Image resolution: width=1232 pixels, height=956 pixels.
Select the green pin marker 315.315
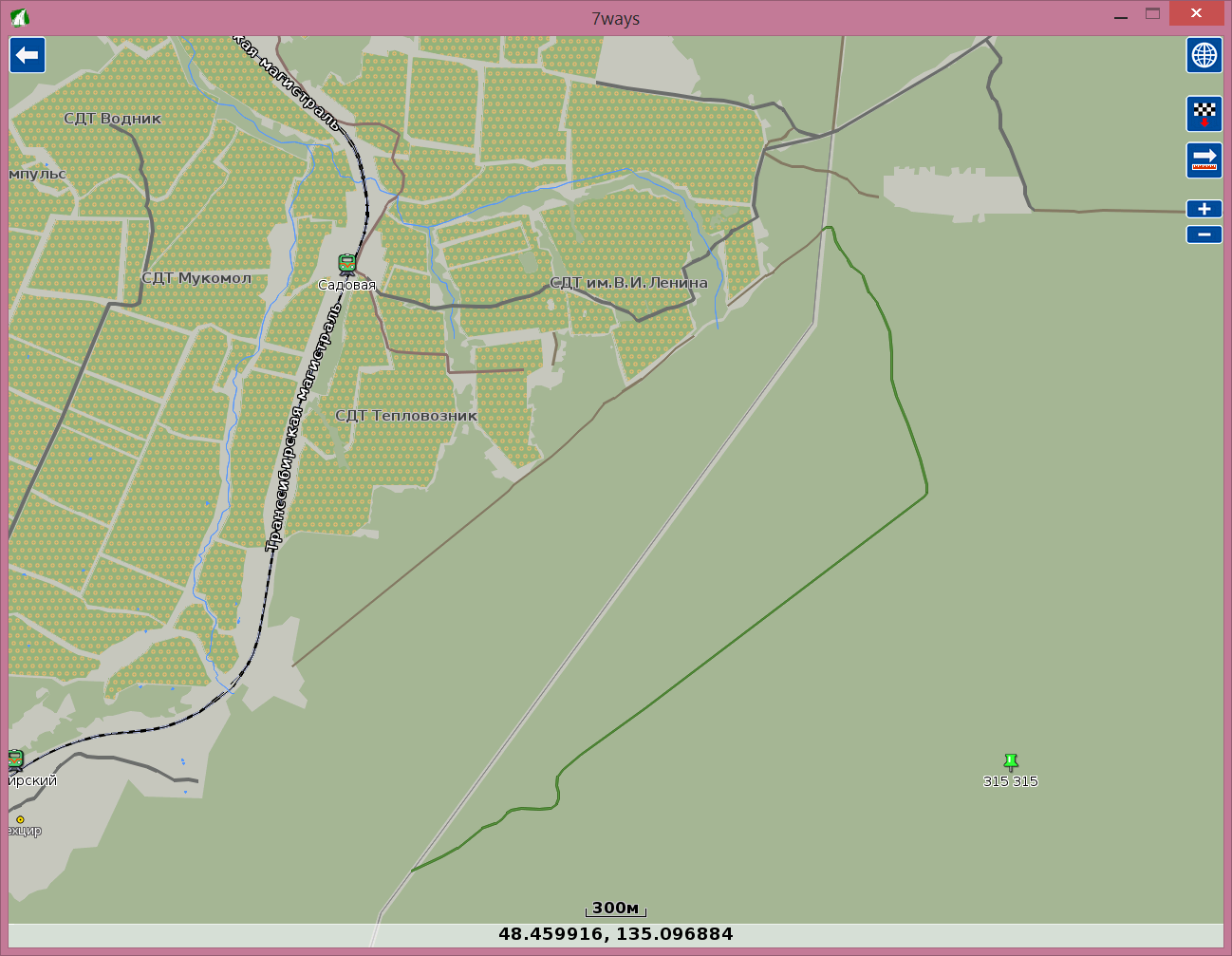[1011, 761]
